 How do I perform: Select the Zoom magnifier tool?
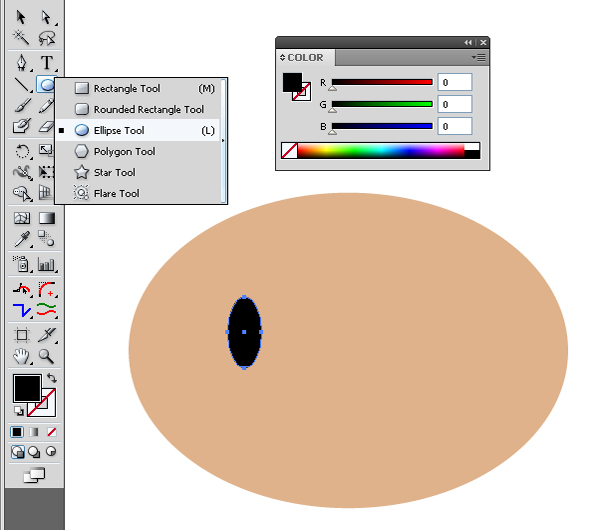(x=46, y=356)
